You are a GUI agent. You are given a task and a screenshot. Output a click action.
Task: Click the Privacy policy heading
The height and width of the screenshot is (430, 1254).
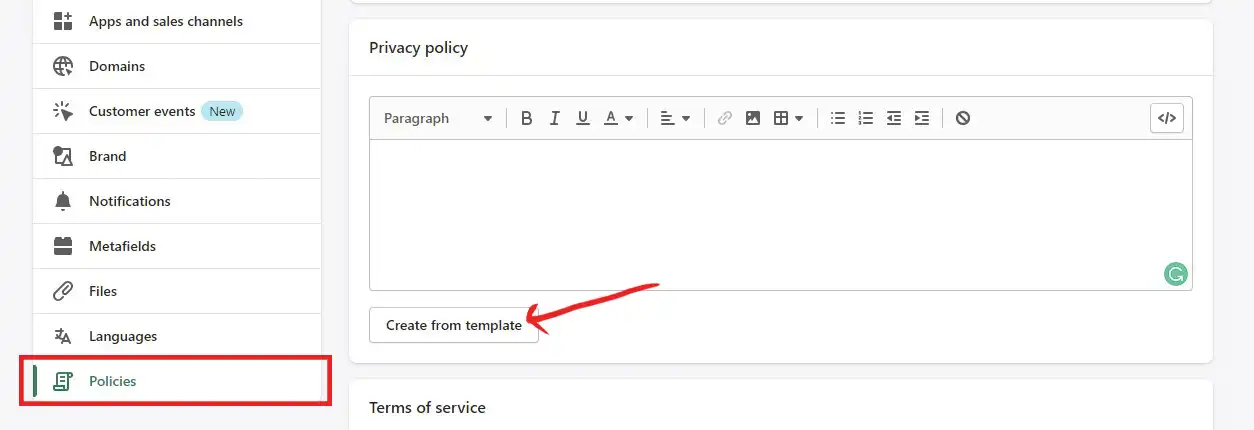tap(418, 47)
